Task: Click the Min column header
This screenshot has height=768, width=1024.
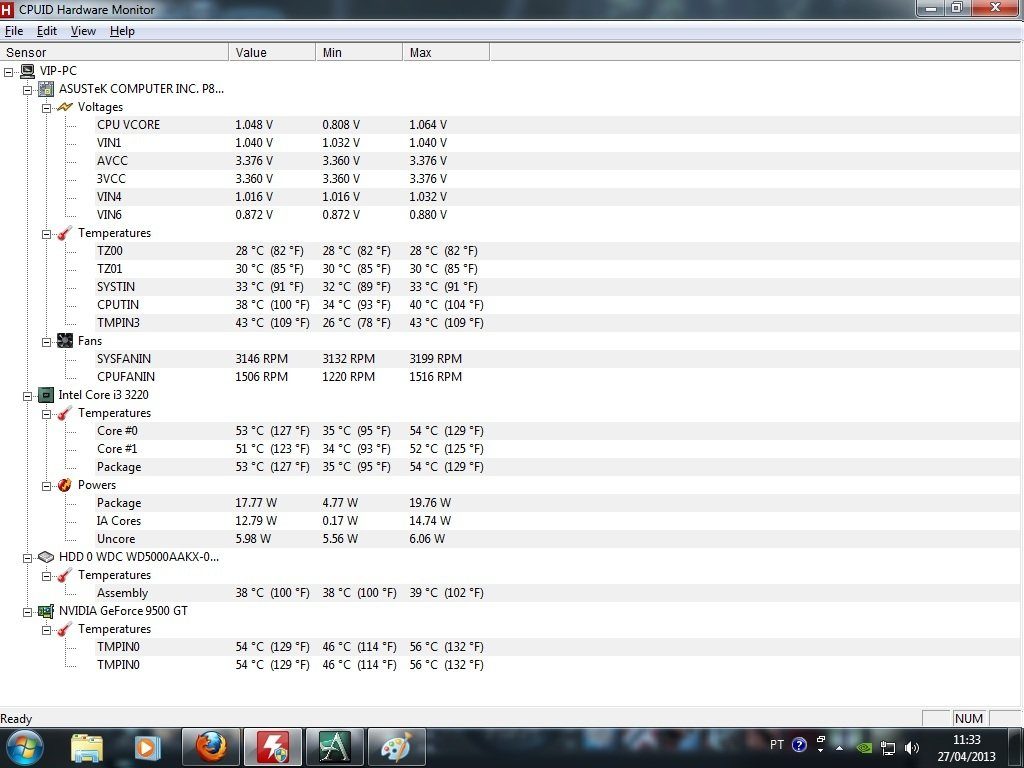Action: [x=359, y=52]
